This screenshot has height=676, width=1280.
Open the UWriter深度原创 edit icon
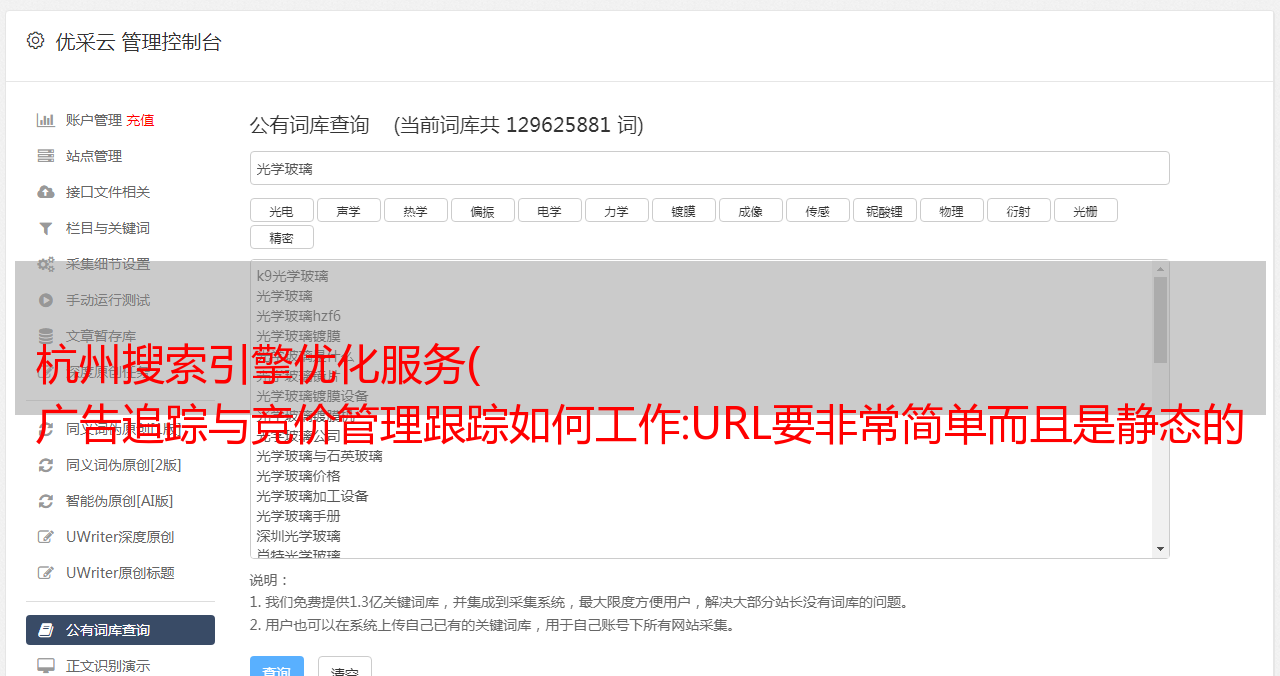click(x=45, y=537)
